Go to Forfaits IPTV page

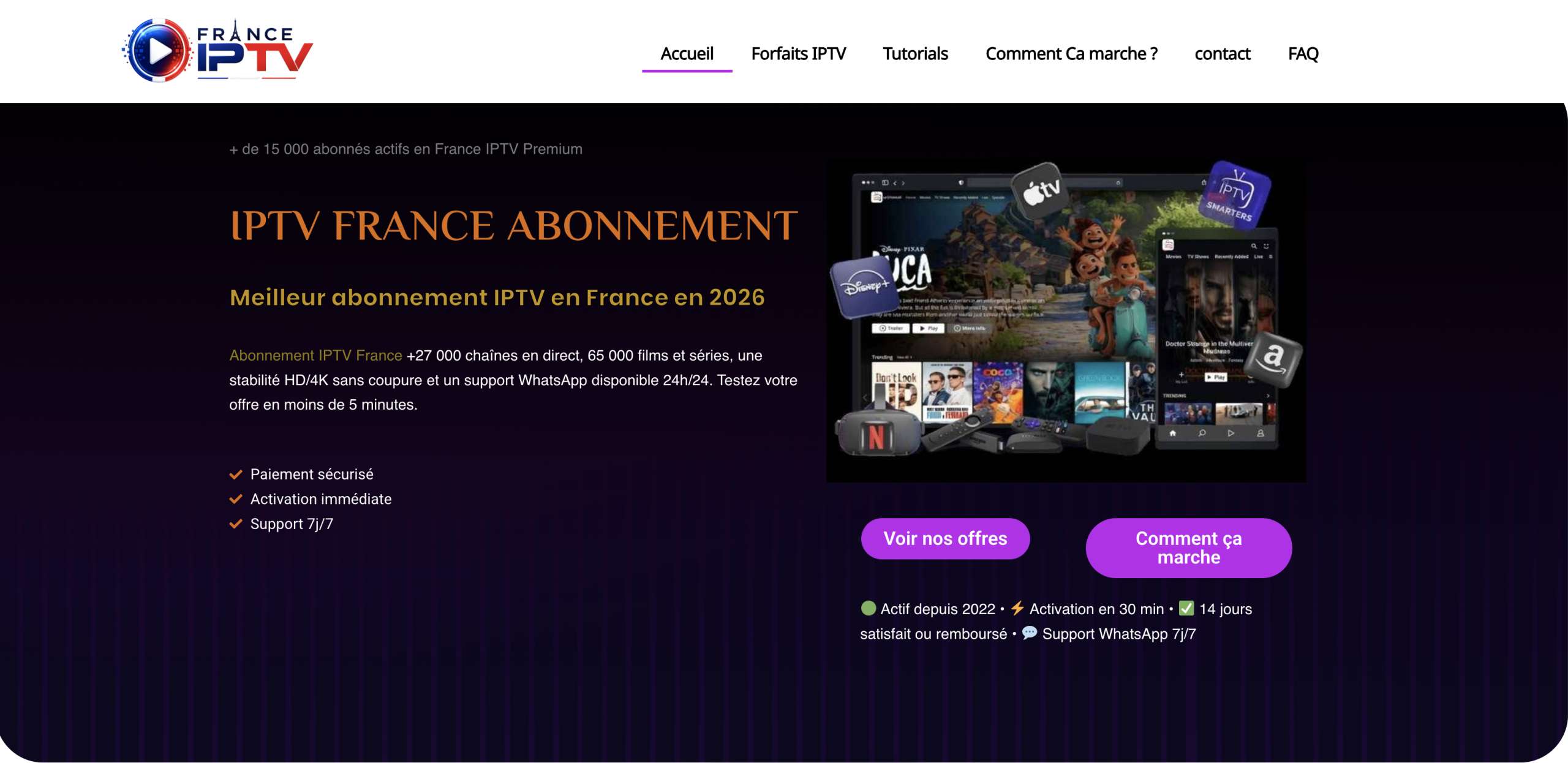point(798,54)
